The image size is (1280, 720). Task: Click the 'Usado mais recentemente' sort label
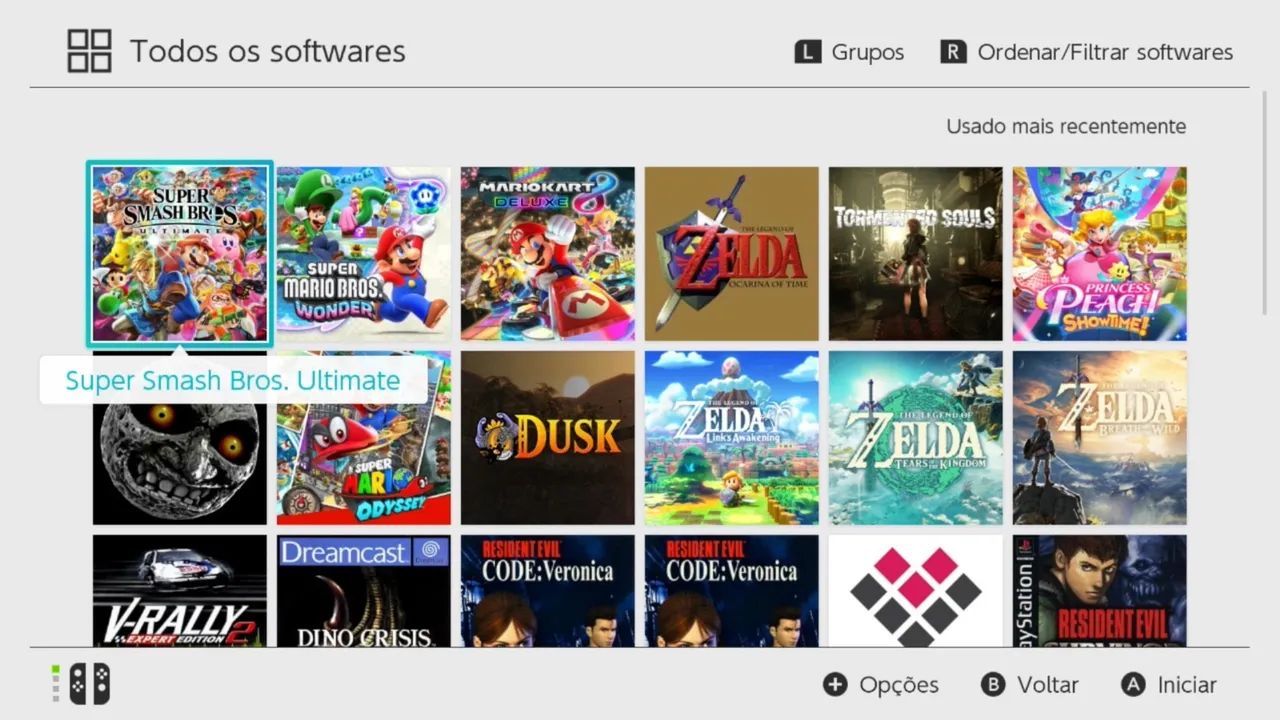(1066, 127)
